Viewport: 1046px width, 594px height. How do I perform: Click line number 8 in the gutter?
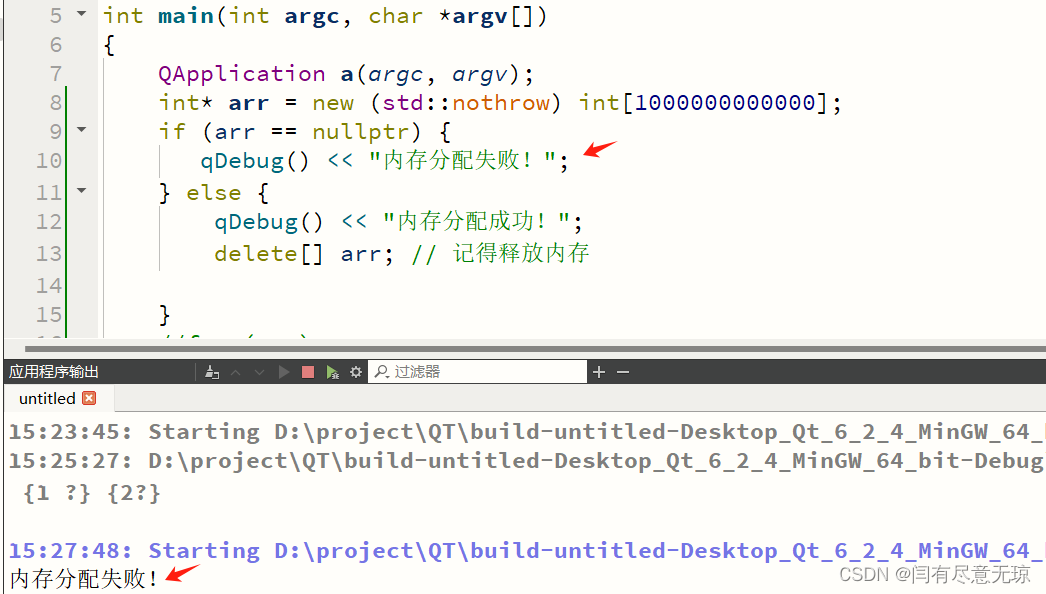[56, 102]
